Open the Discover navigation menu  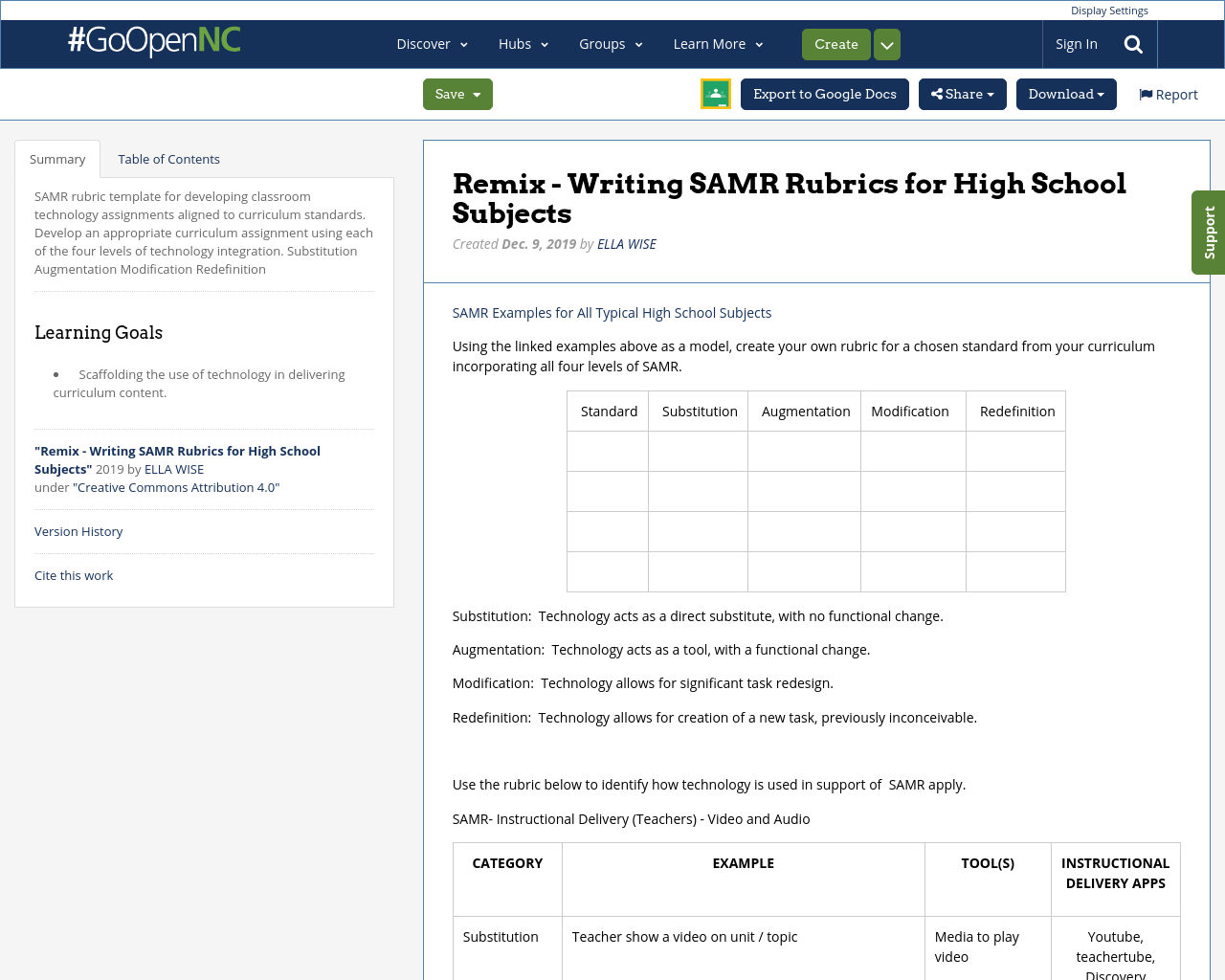point(432,45)
